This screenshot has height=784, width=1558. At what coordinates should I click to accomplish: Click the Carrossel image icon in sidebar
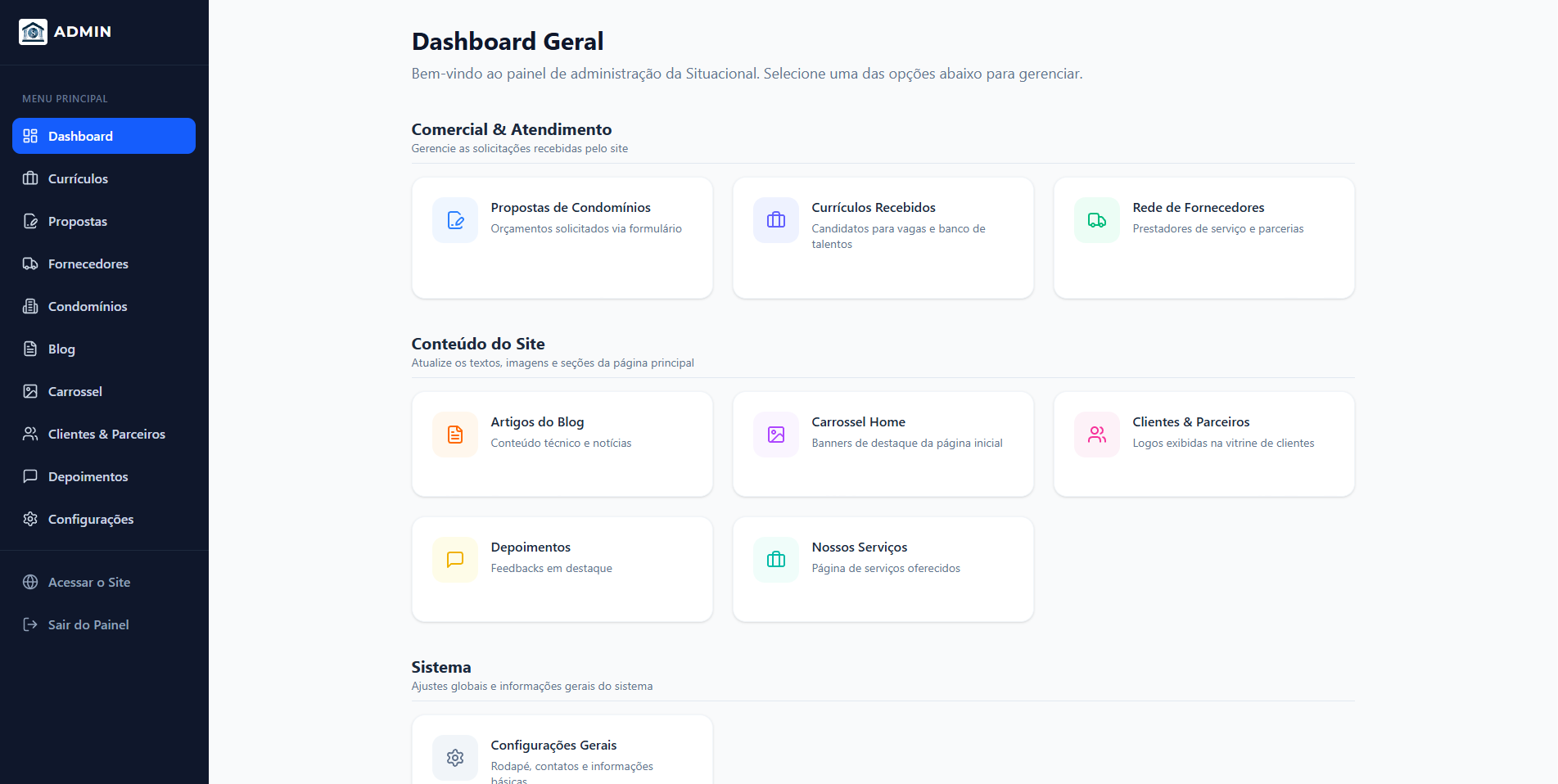point(30,391)
